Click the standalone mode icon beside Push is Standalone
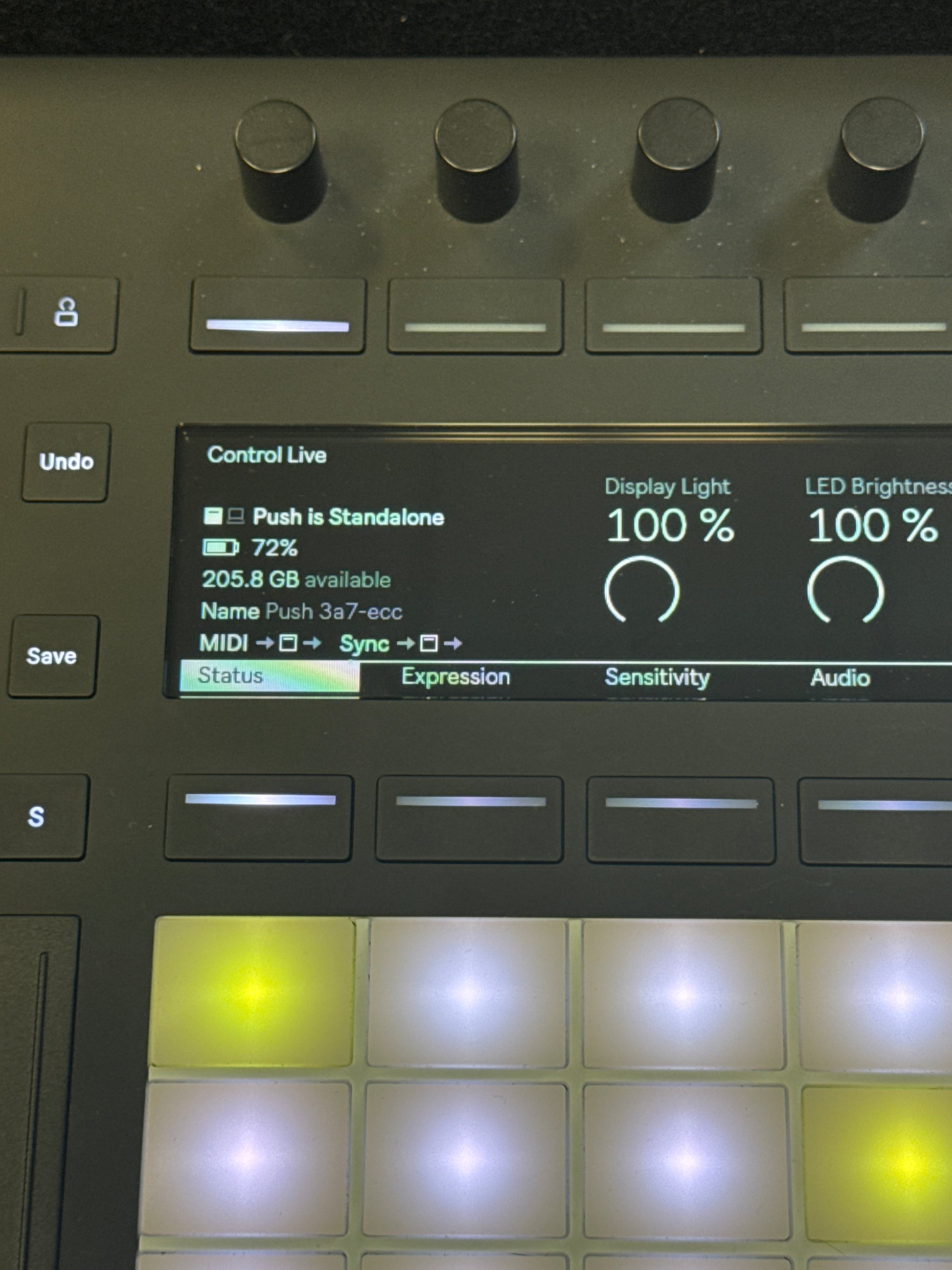This screenshot has height=1270, width=952. [x=213, y=515]
